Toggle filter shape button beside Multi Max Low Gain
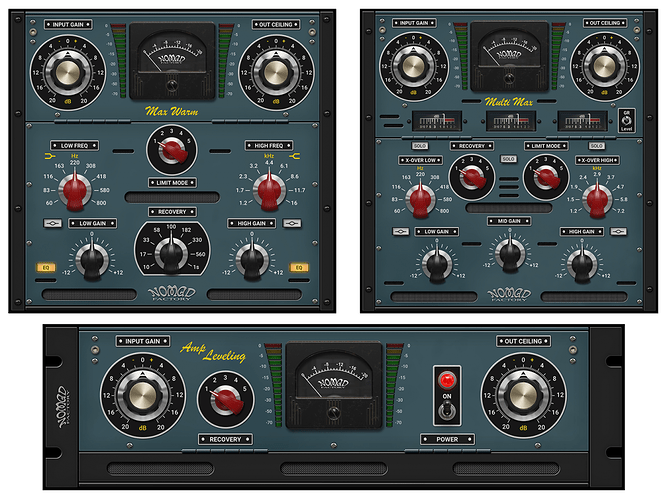 pyautogui.click(x=401, y=232)
